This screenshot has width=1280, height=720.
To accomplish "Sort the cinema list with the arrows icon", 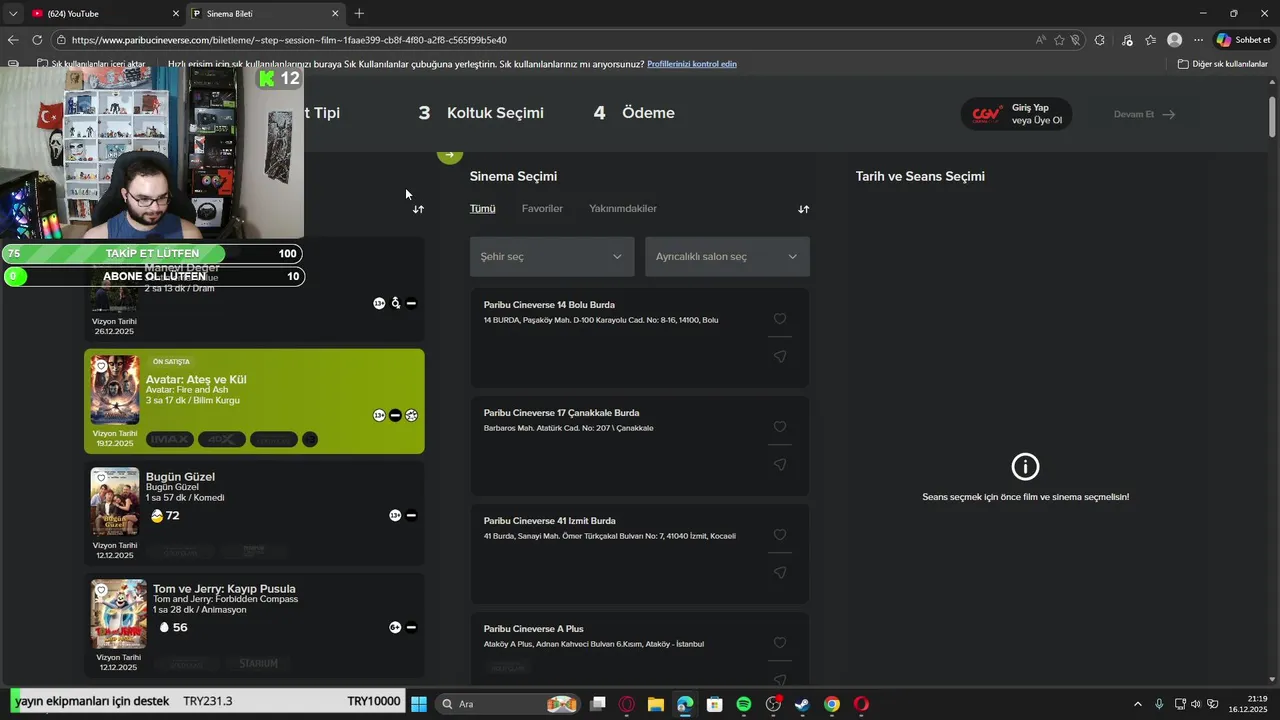I will pyautogui.click(x=803, y=209).
